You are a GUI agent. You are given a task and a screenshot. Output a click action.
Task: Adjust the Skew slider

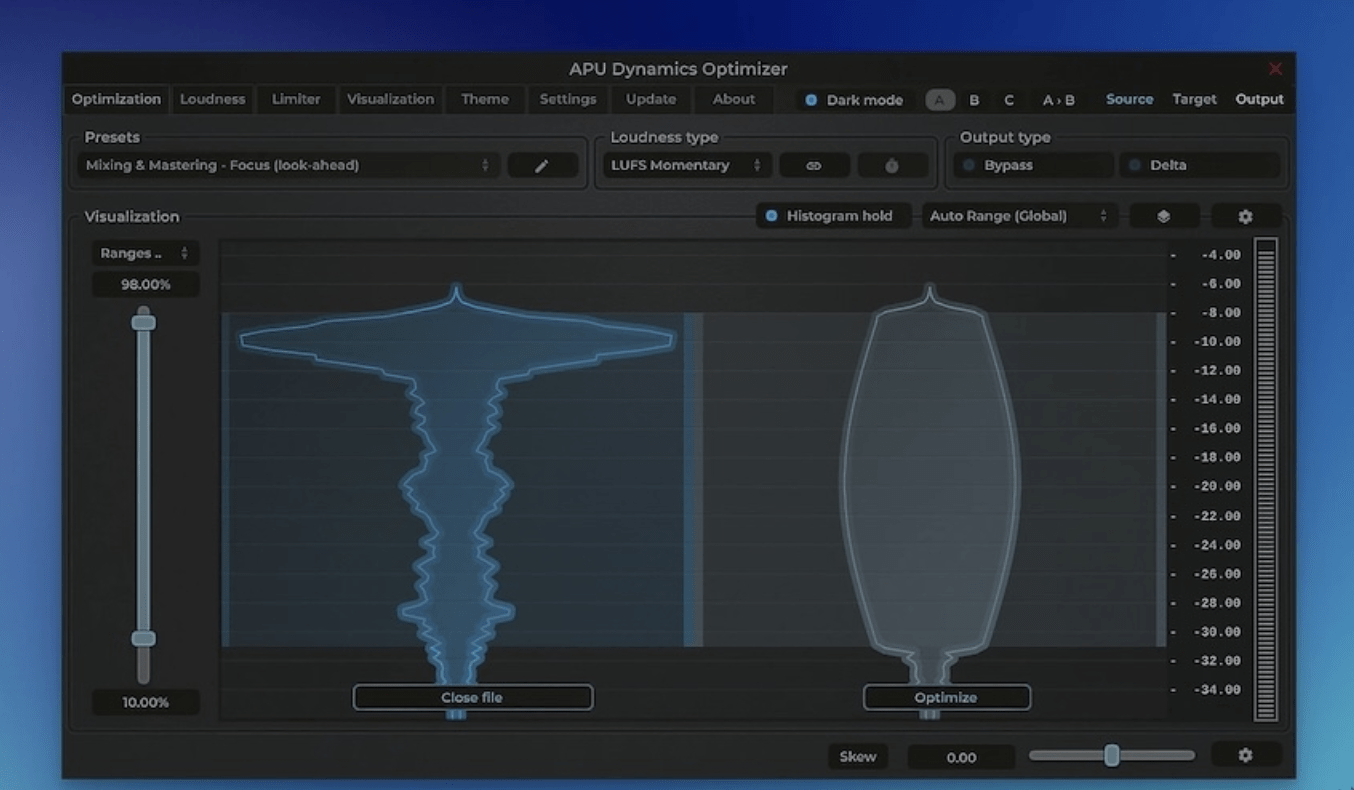click(1112, 757)
